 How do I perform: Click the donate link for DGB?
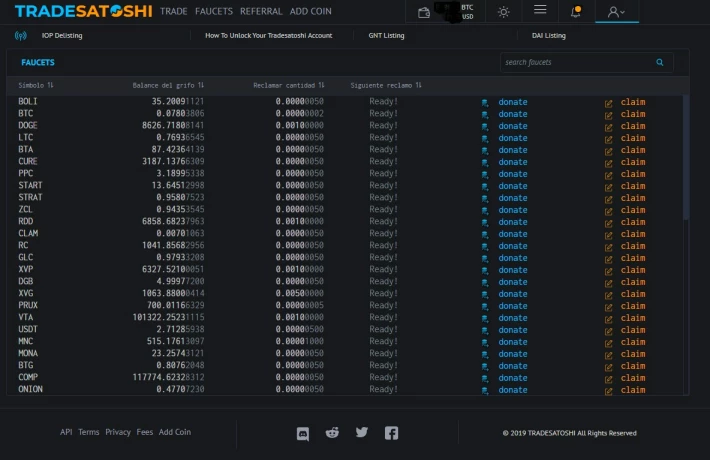(513, 282)
